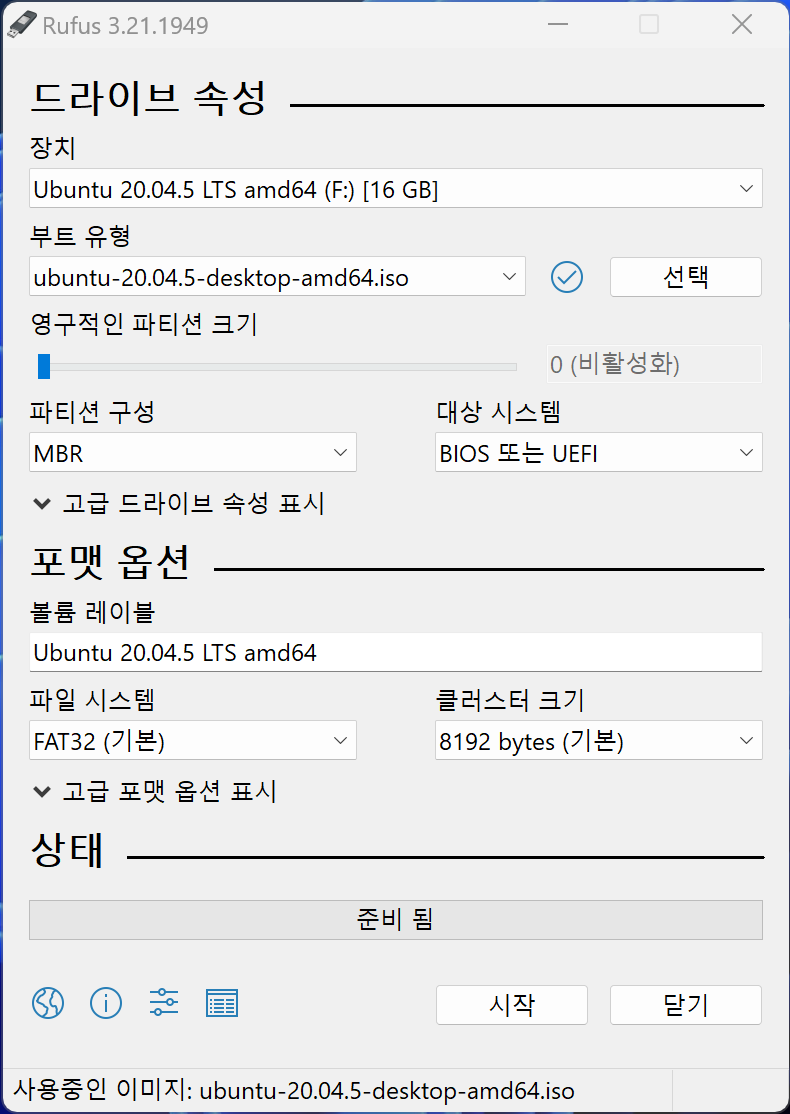This screenshot has width=790, height=1114.
Task: Click the 0 (비활성화) partition size field
Action: (654, 364)
